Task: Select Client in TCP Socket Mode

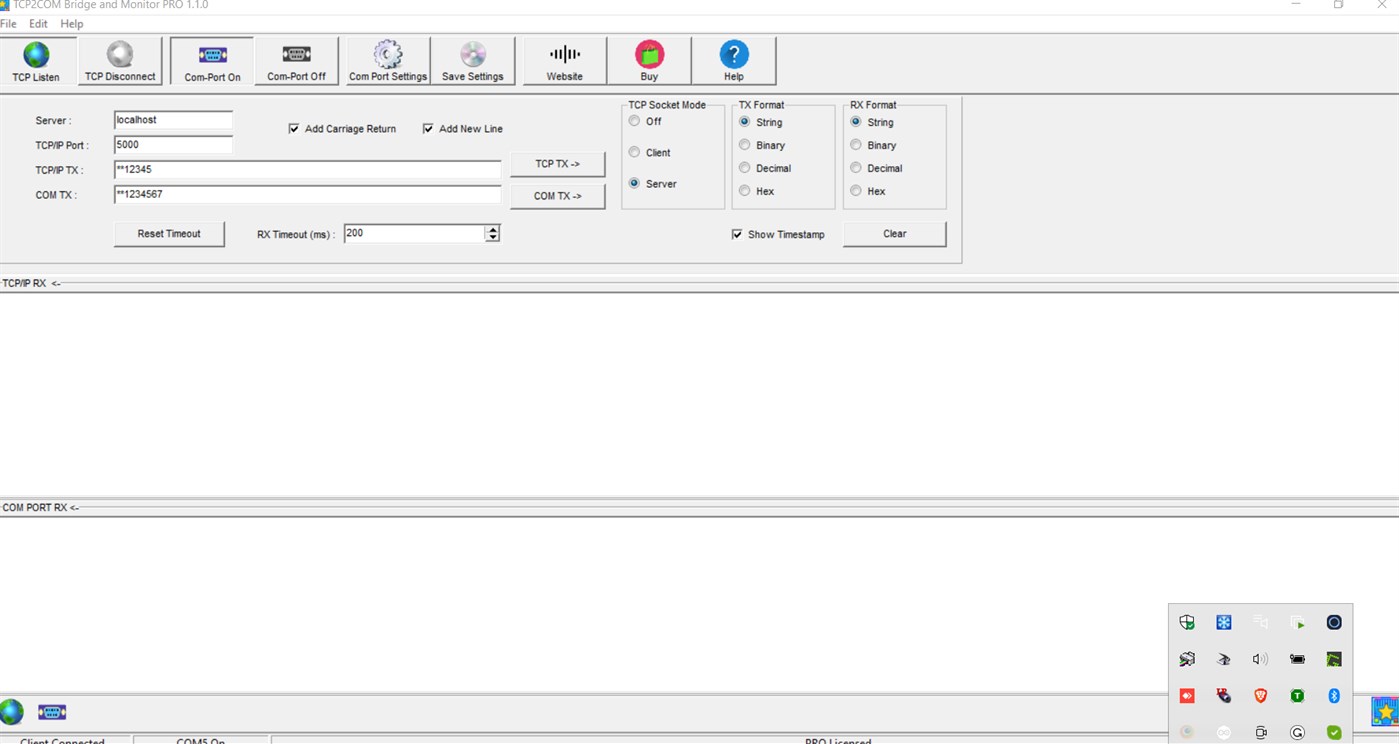Action: [x=634, y=152]
